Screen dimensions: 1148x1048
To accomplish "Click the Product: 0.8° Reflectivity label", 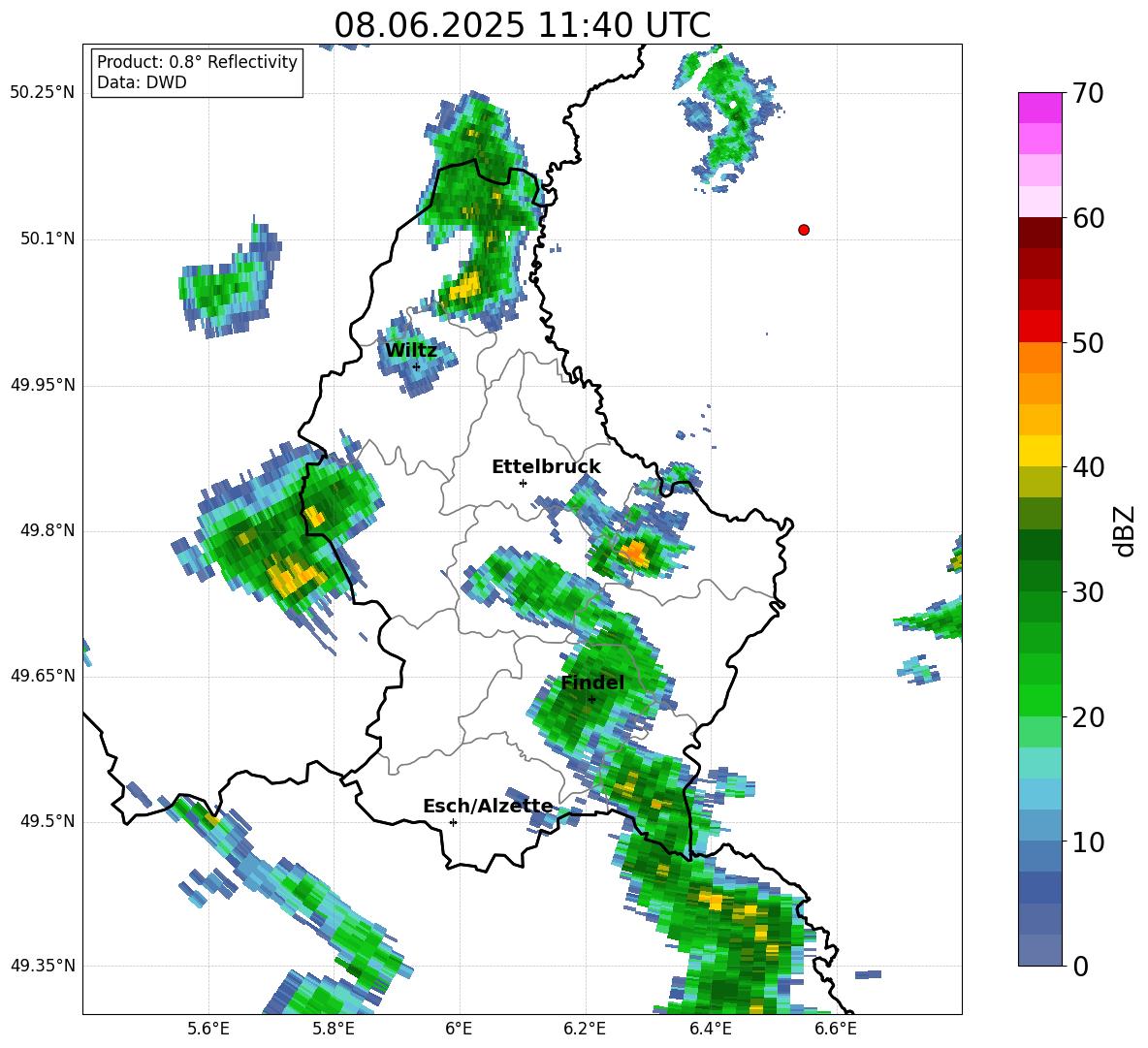I will 197,62.
